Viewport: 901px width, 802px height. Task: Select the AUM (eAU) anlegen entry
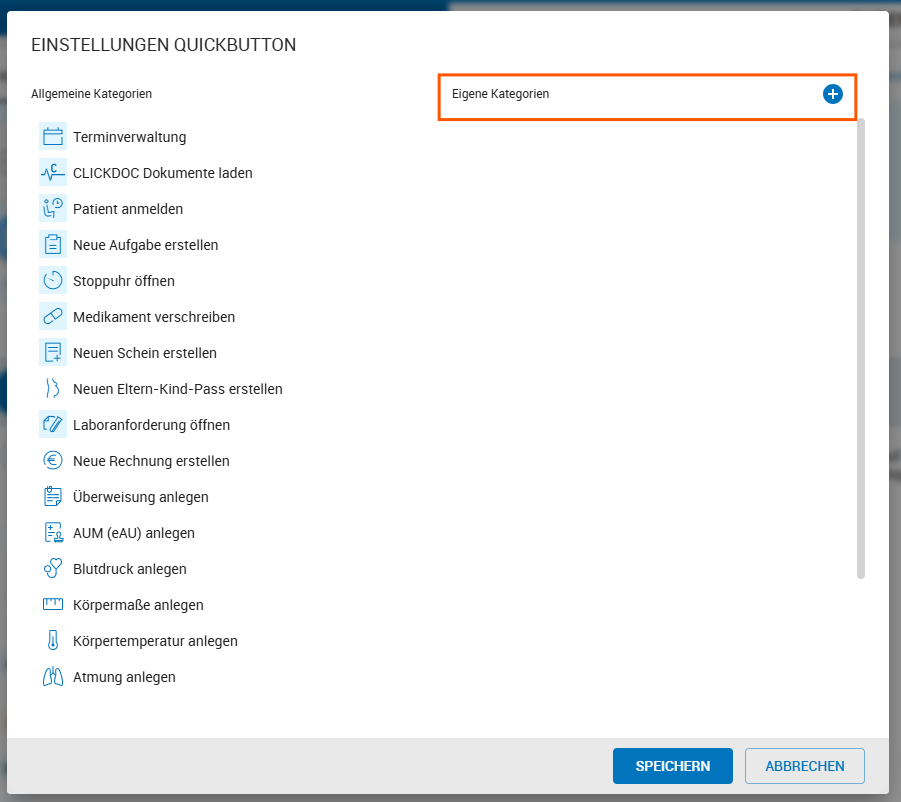(x=119, y=533)
